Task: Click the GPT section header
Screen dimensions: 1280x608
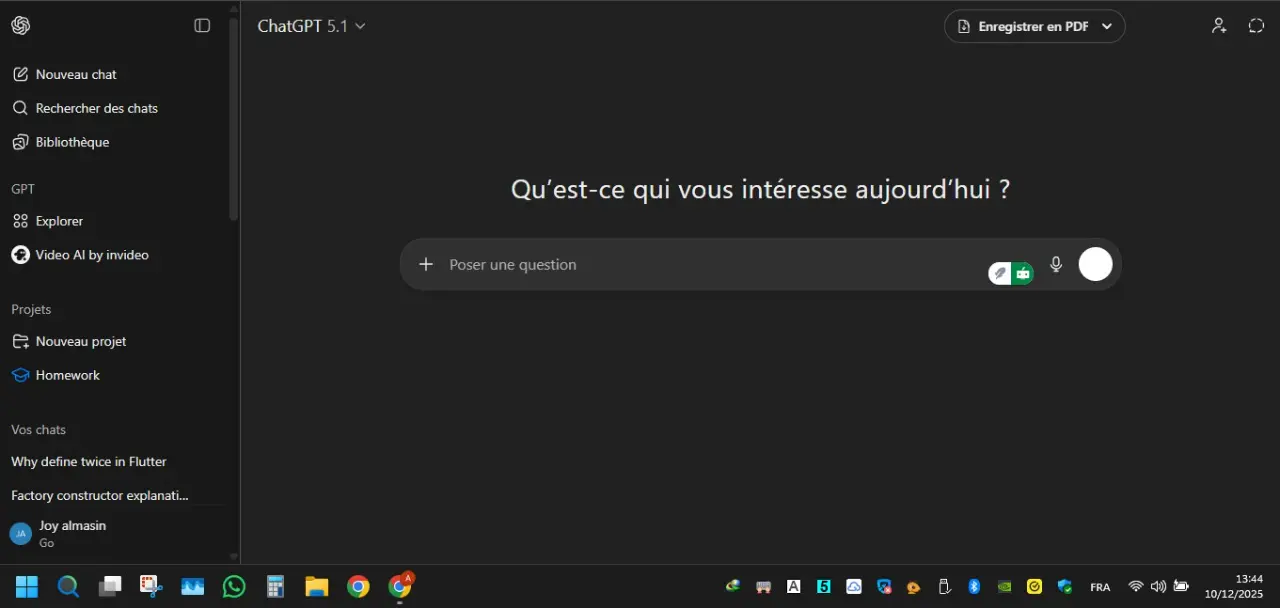Action: 23,189
